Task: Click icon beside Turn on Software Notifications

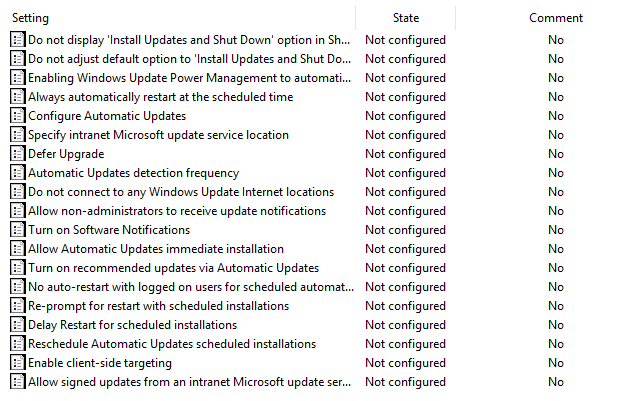Action: (18, 230)
